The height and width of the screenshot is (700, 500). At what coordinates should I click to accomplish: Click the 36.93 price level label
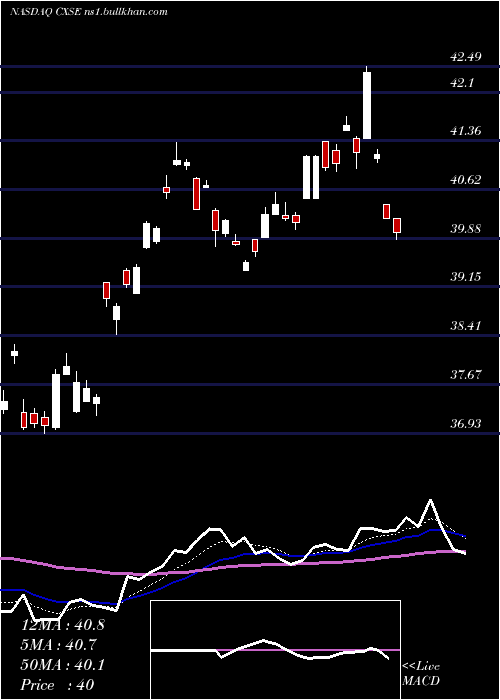pyautogui.click(x=466, y=424)
